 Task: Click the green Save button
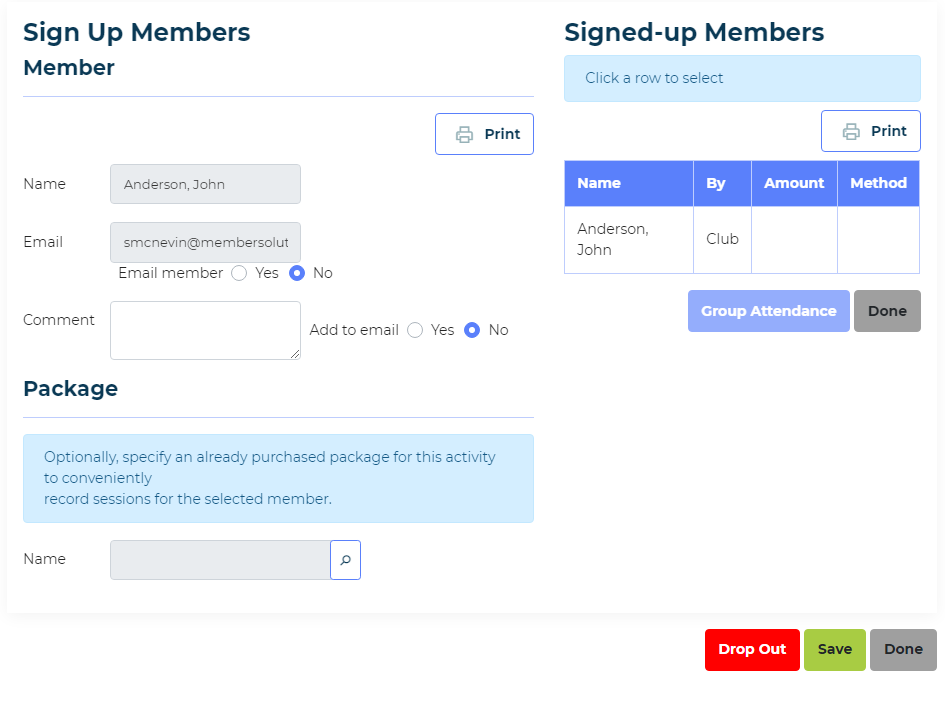pos(835,650)
